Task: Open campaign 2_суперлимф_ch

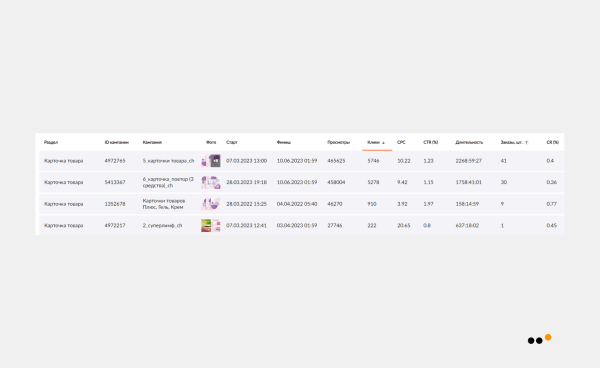Action: pyautogui.click(x=162, y=225)
